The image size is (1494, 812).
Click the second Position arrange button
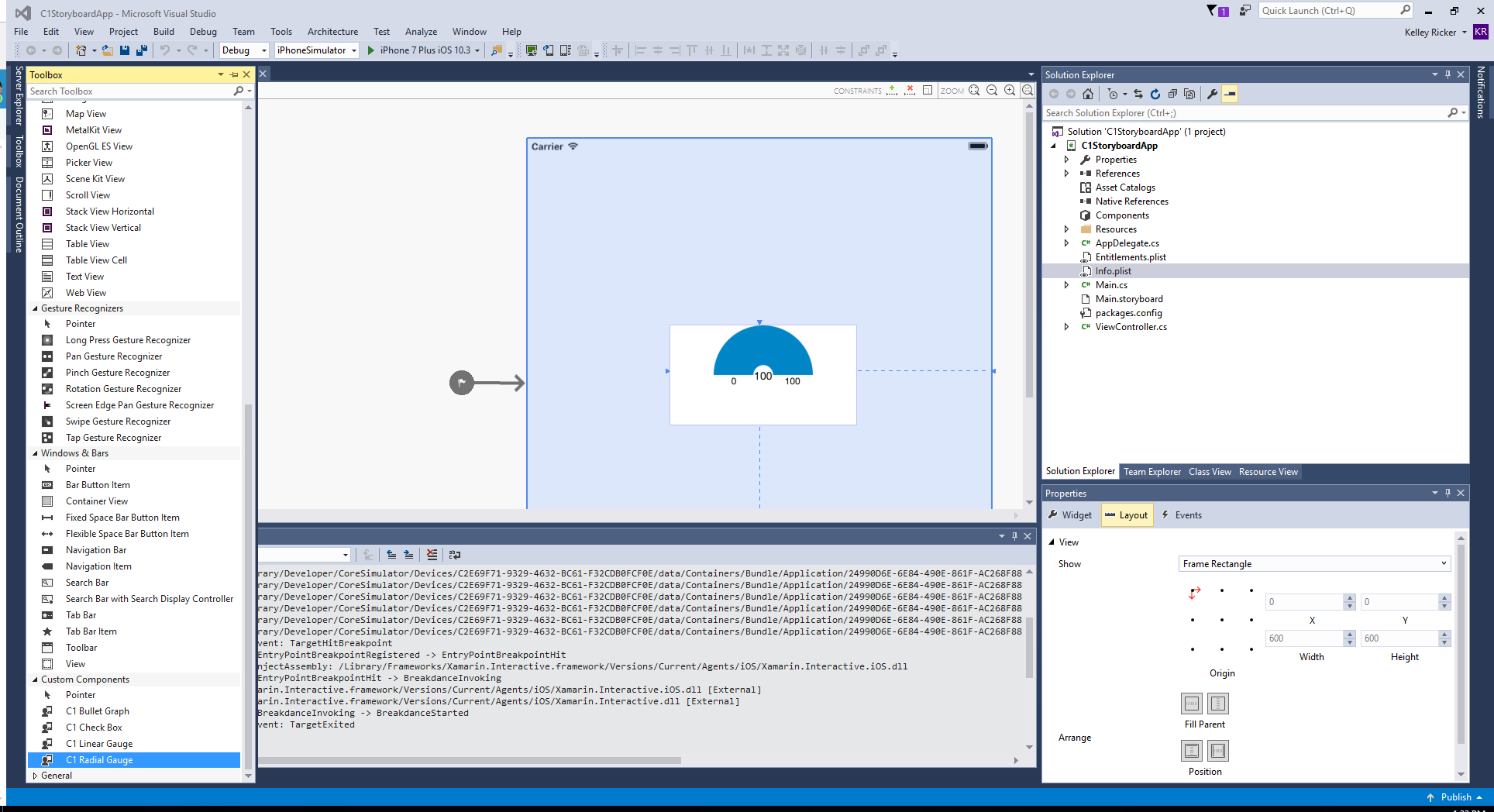1218,751
